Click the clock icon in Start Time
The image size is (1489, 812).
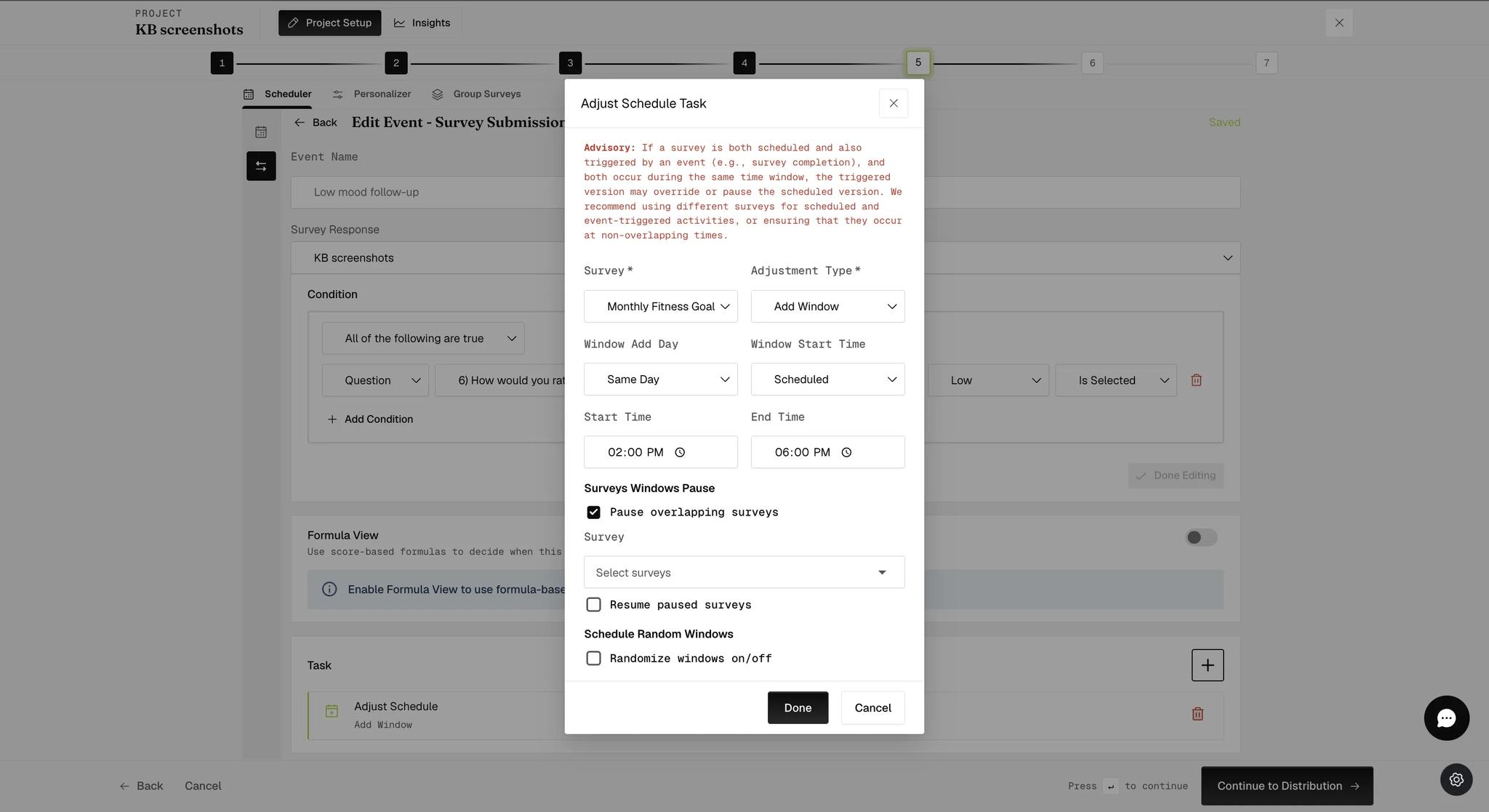tap(680, 452)
